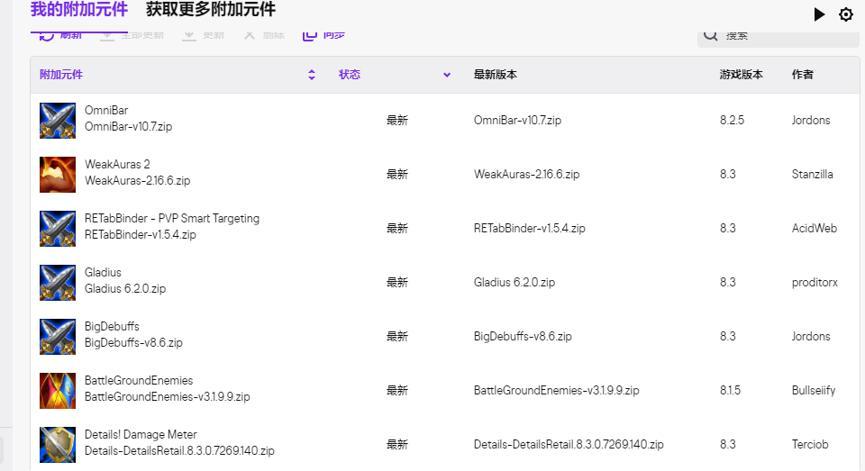
Task: Click WeakAuras-2.16.6.zip in latest version column
Action: point(526,174)
